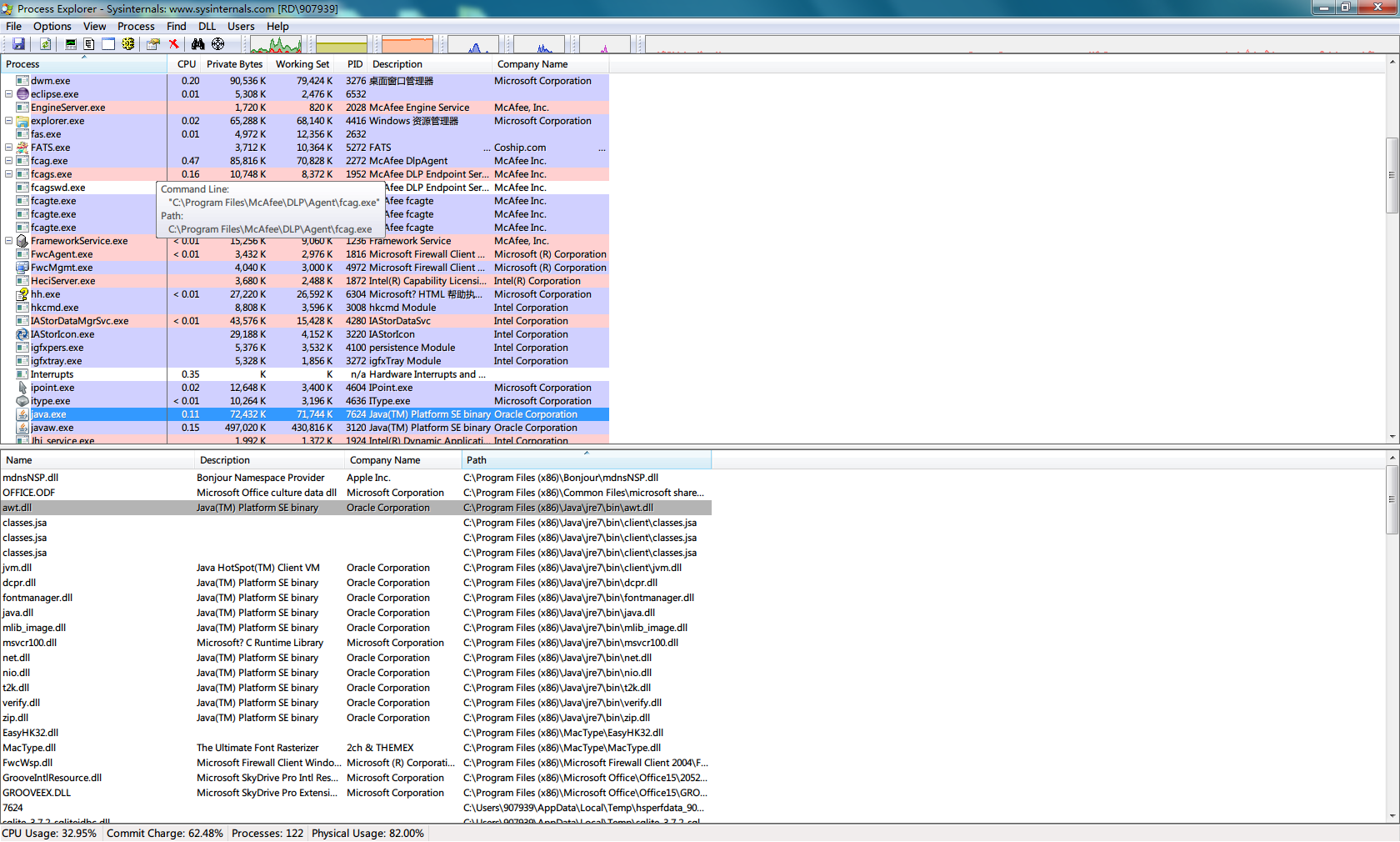Viewport: 1400px width, 842px height.
Task: Sort by Working Set column header
Action: [302, 64]
